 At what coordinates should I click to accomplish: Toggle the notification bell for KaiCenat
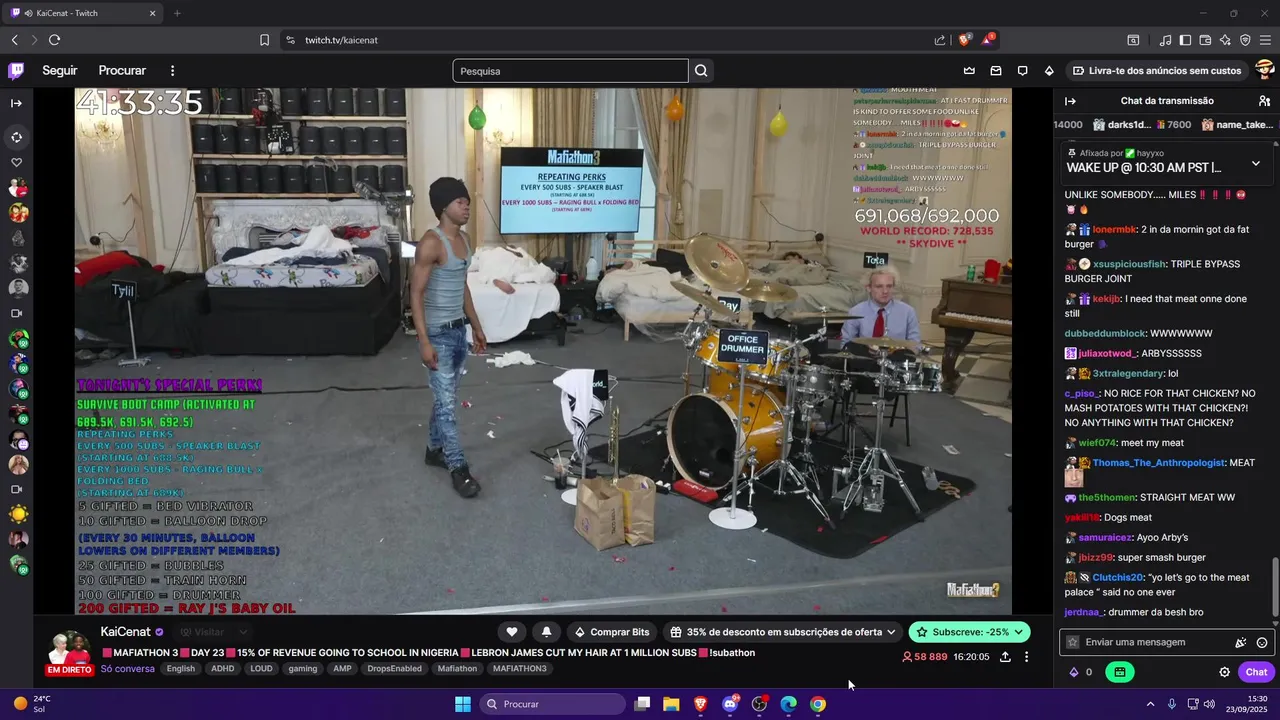(x=546, y=632)
